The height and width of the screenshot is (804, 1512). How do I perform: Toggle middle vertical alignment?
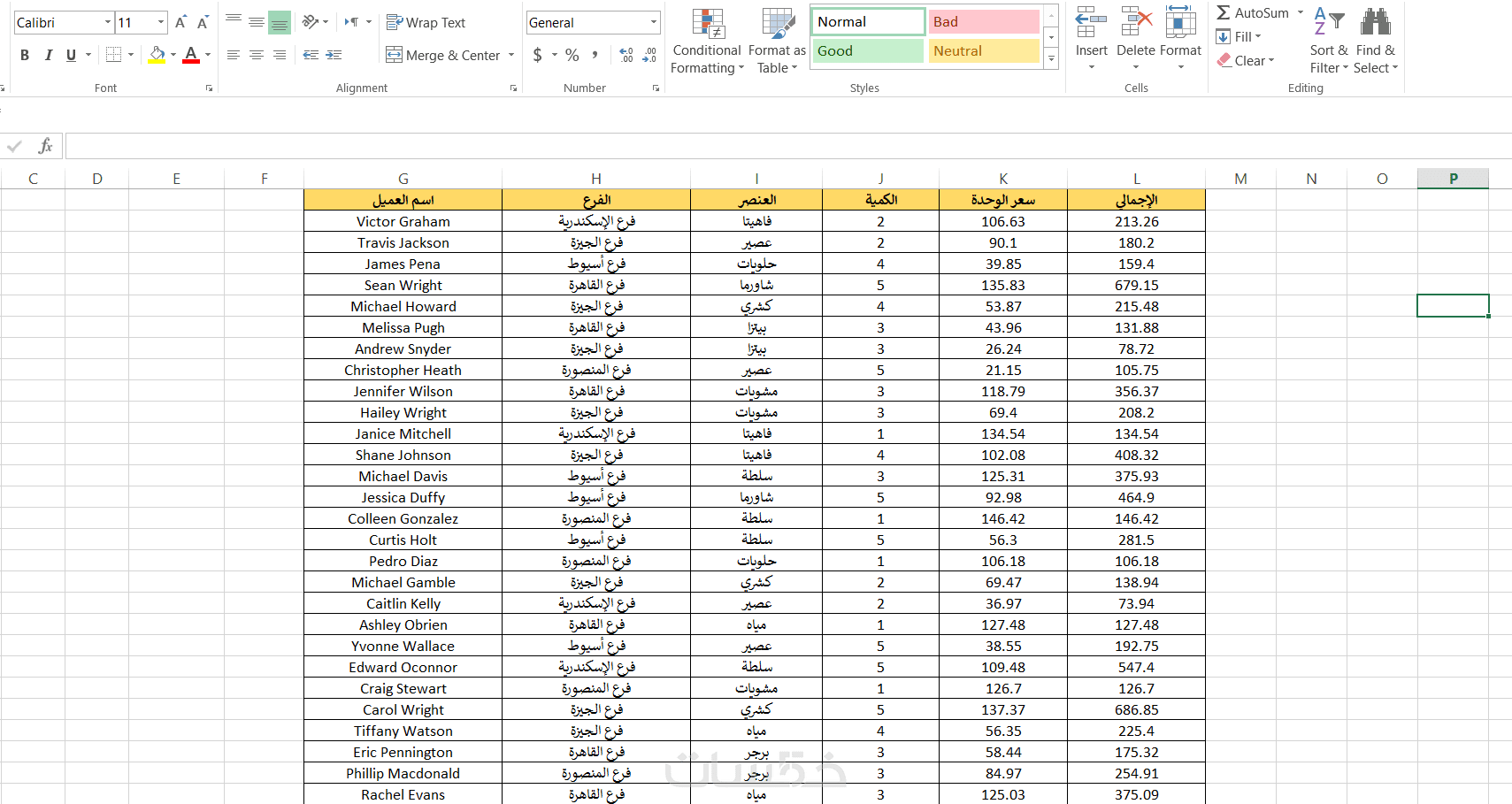tap(257, 22)
